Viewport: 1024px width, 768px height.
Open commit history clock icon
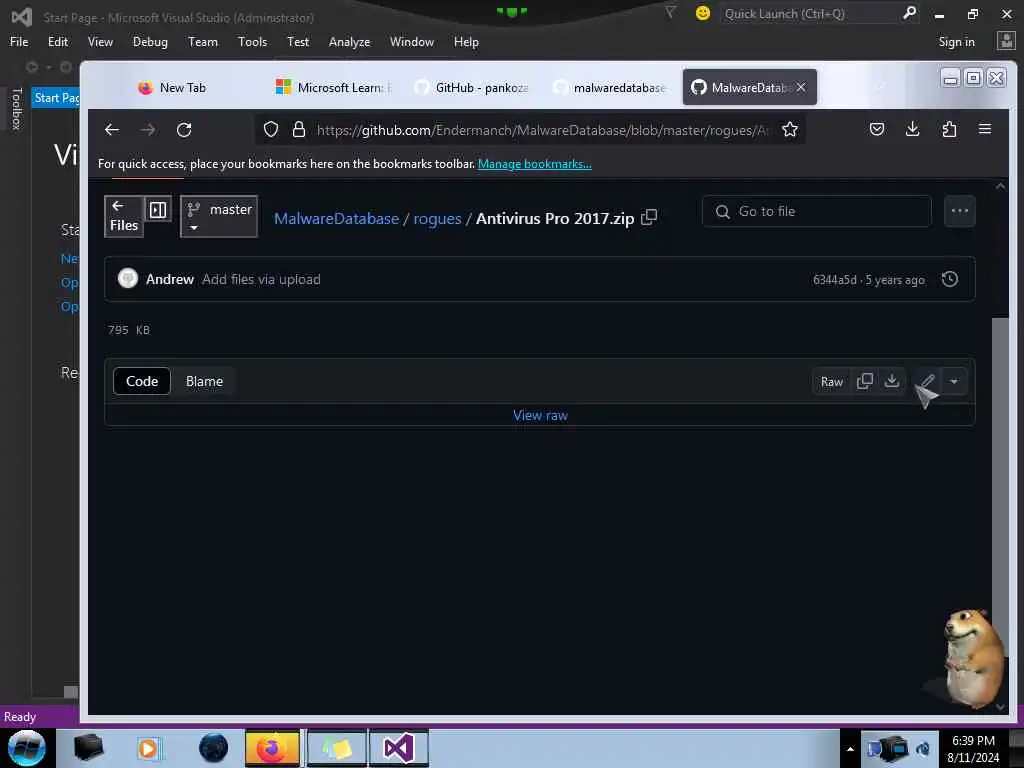[x=950, y=280]
